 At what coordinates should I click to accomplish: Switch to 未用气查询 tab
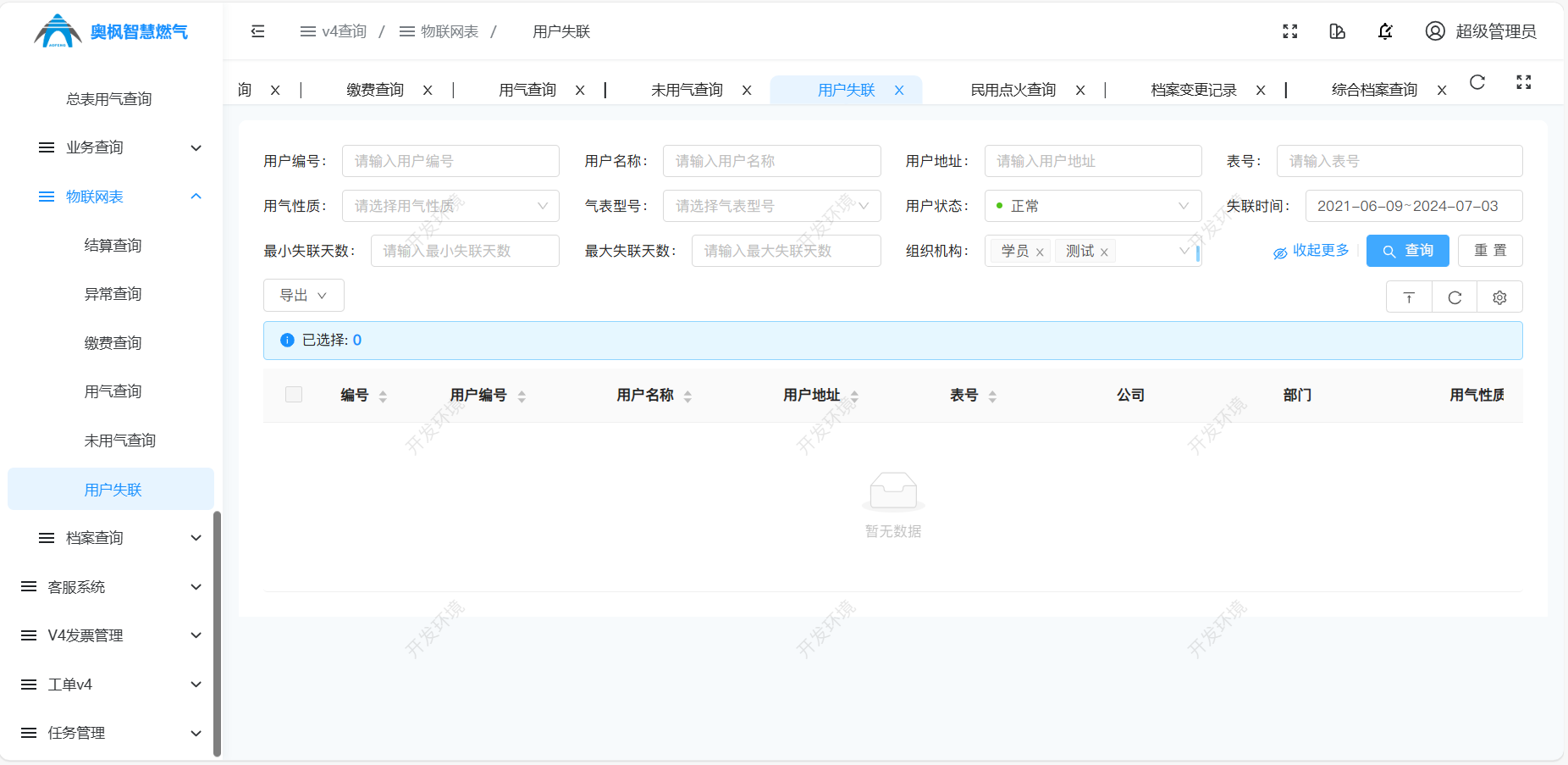(x=687, y=91)
